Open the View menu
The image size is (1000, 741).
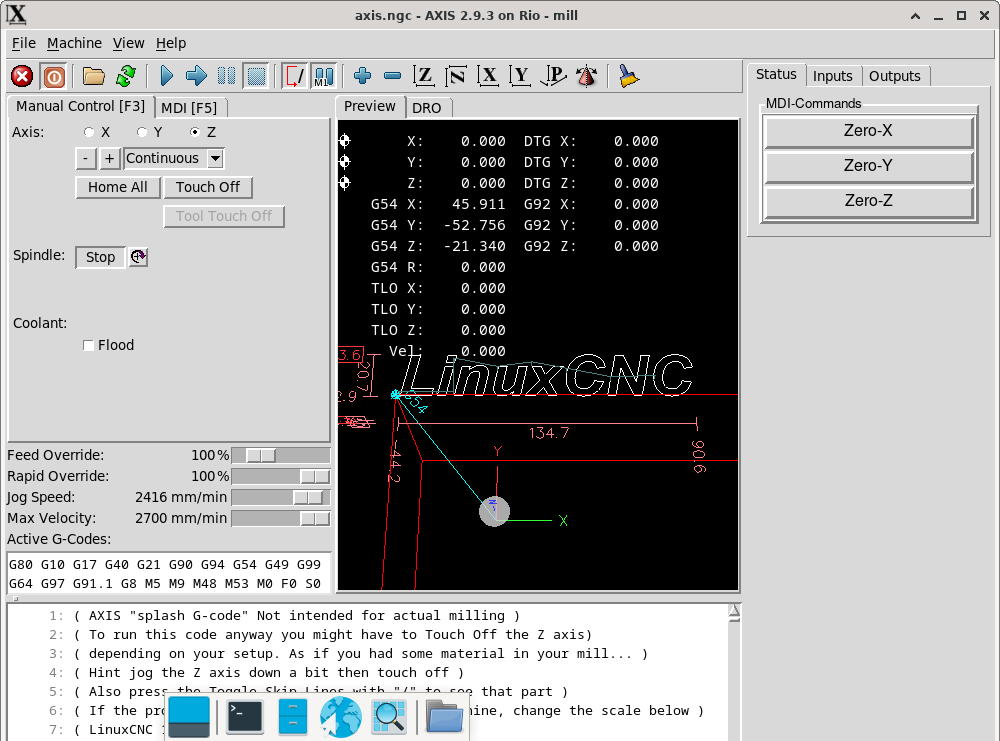point(128,43)
